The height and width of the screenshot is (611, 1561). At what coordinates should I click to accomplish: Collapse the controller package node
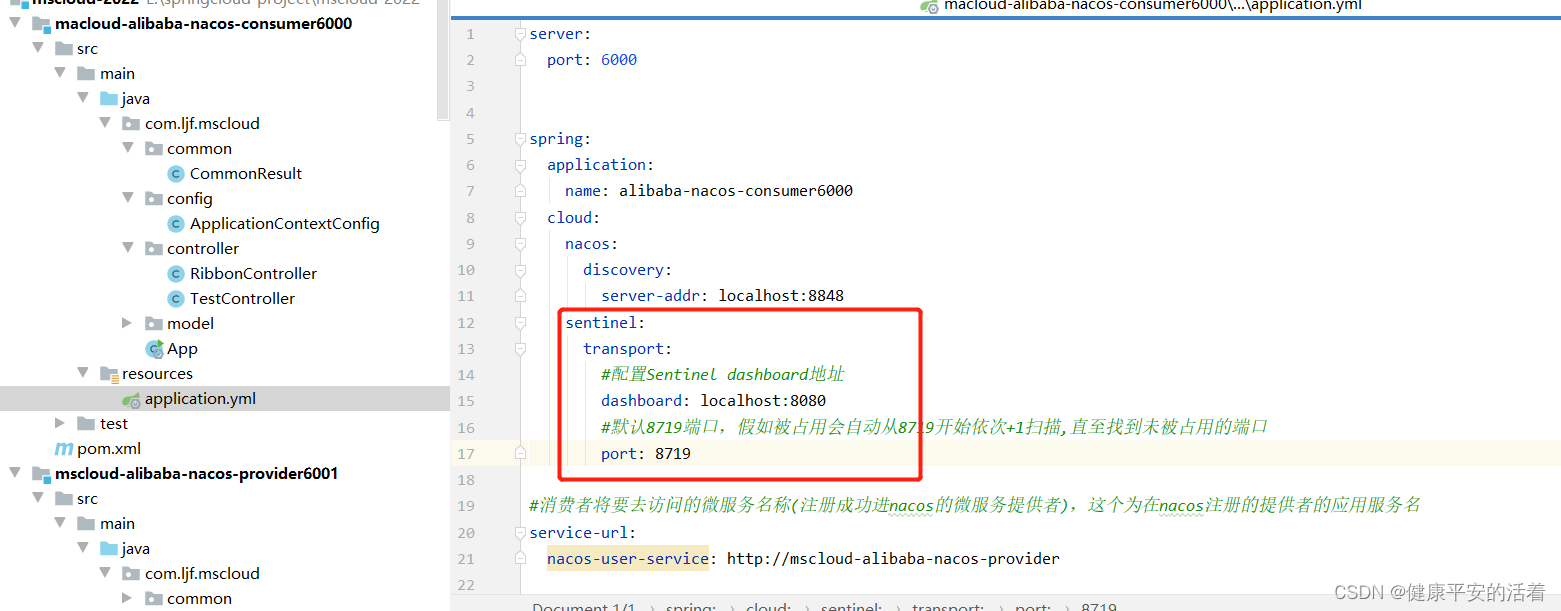pos(128,248)
